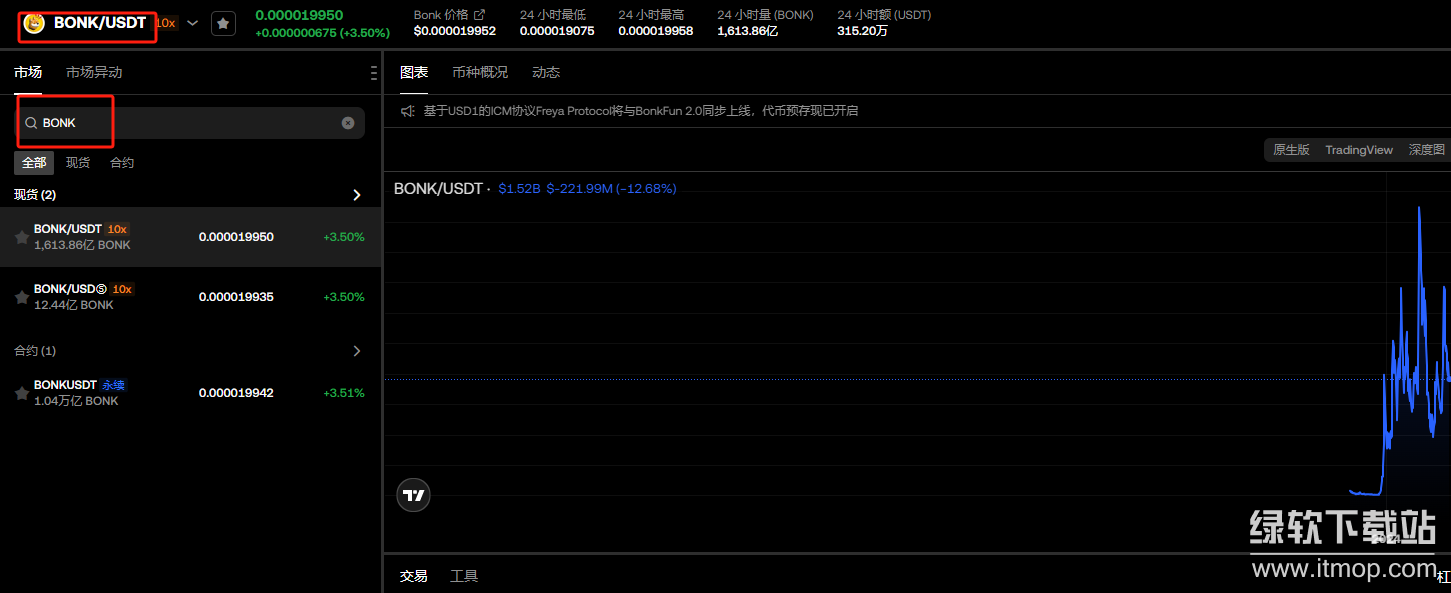Select the TradingView chart mode
This screenshot has width=1451, height=593.
point(1358,150)
